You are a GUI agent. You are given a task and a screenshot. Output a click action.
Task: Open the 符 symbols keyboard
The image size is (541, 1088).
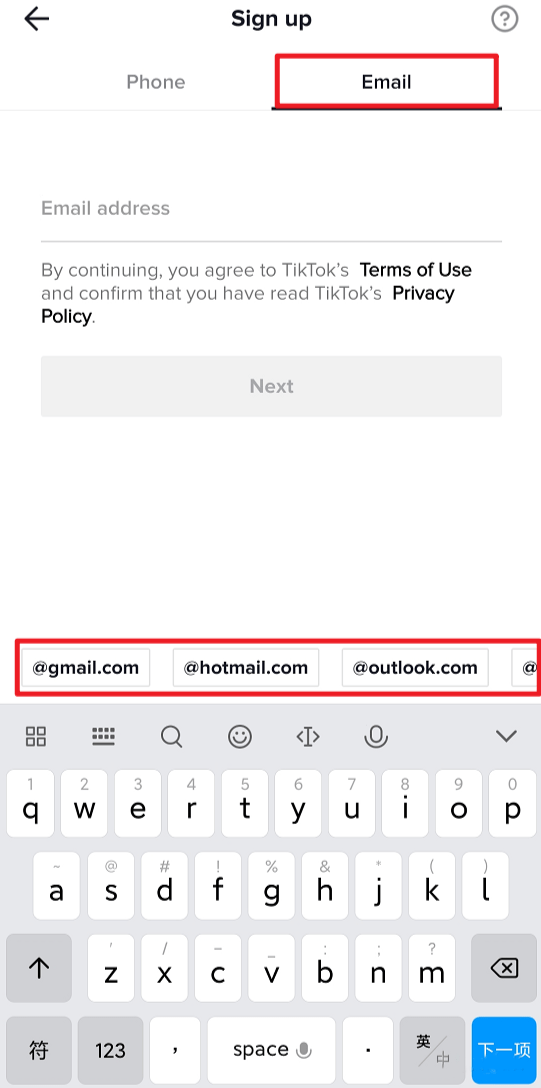pos(39,1050)
